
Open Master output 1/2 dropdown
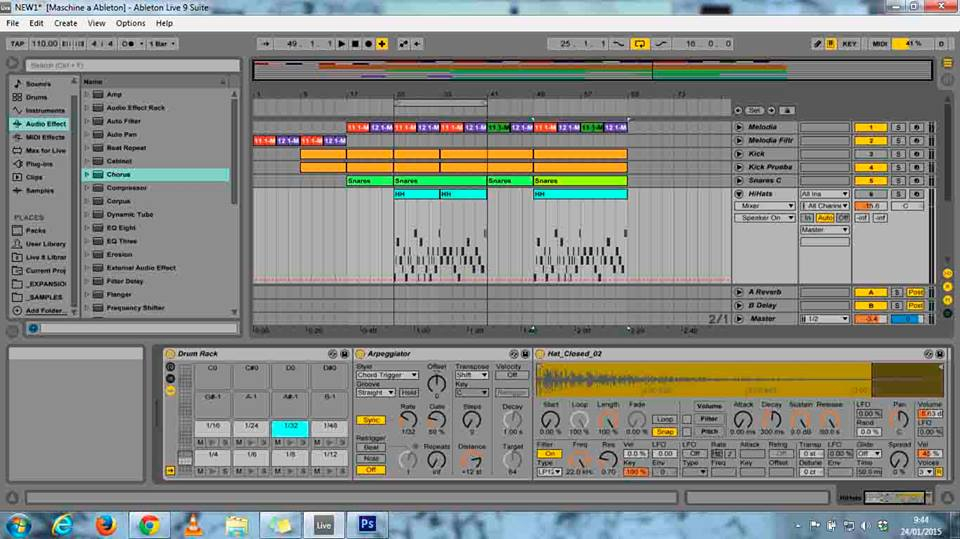825,318
